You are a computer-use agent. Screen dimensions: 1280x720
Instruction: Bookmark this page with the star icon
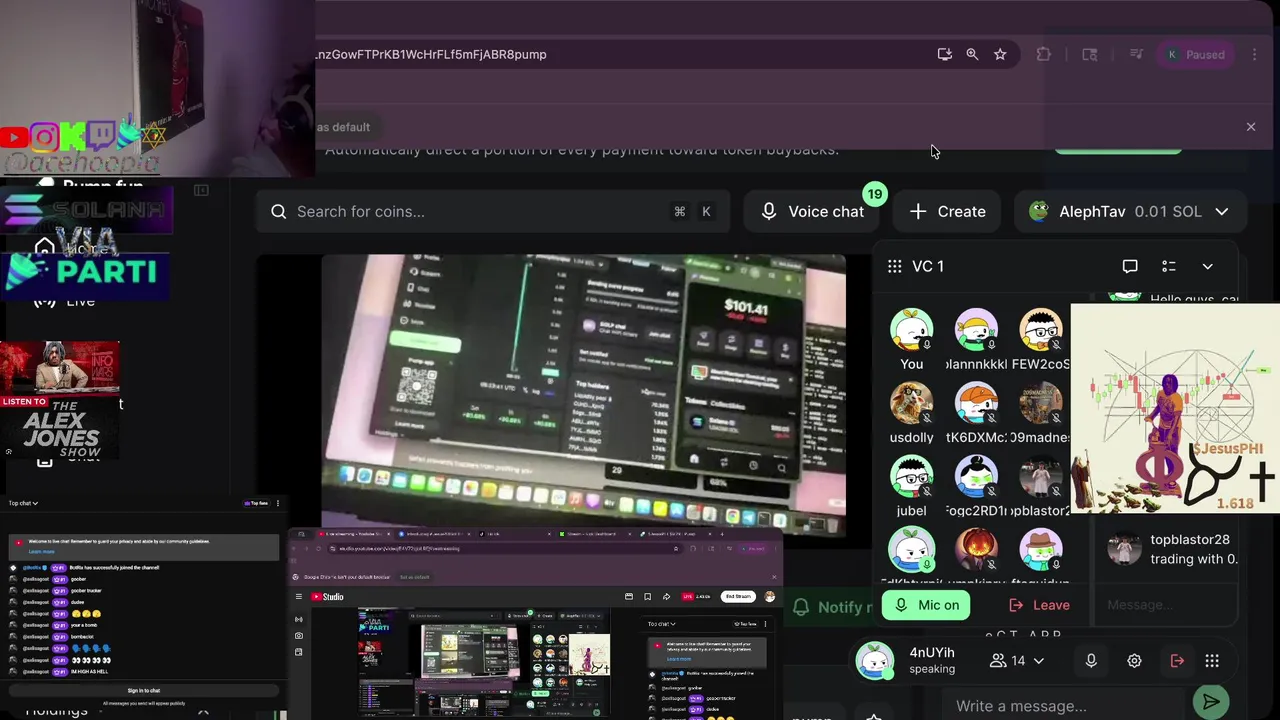1000,54
